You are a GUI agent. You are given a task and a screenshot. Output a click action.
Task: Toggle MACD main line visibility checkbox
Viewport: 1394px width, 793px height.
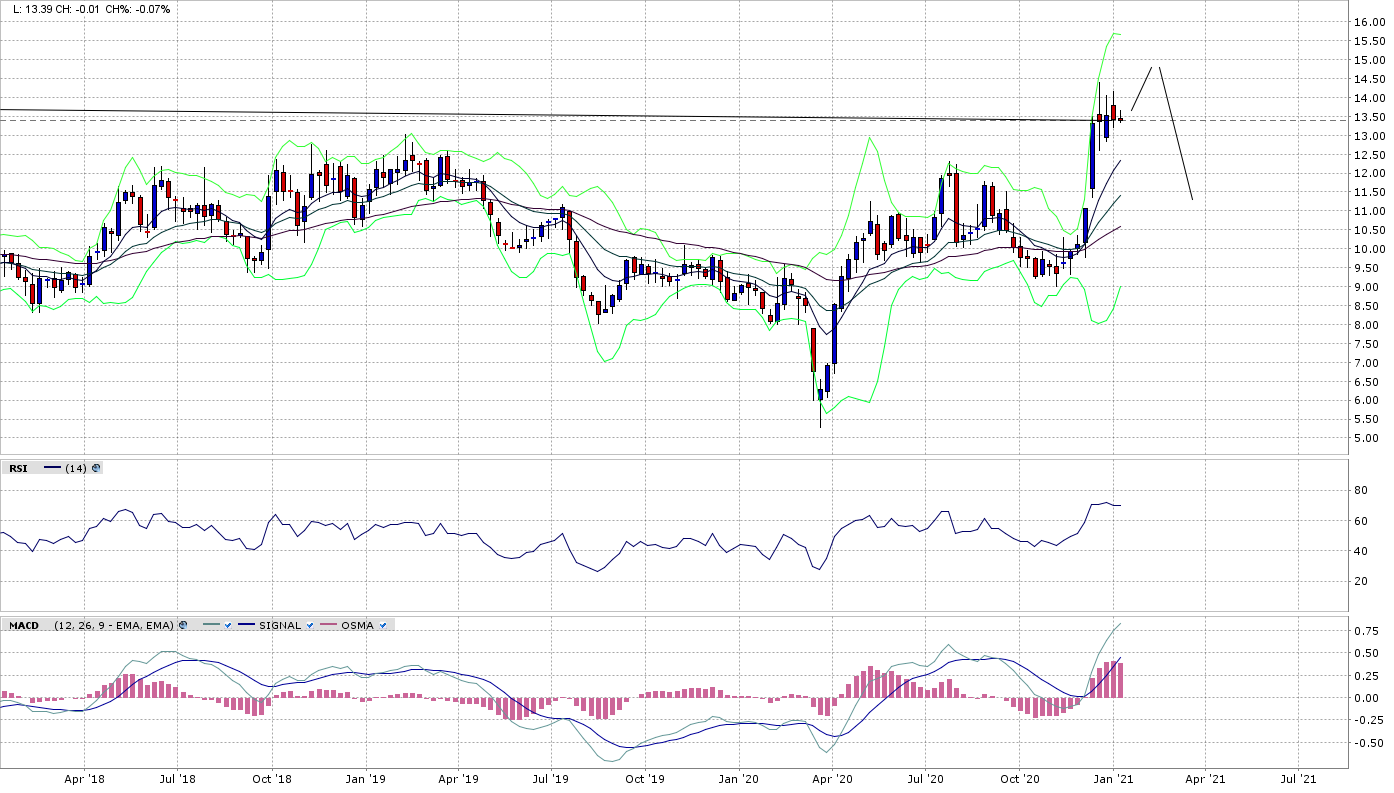[228, 625]
